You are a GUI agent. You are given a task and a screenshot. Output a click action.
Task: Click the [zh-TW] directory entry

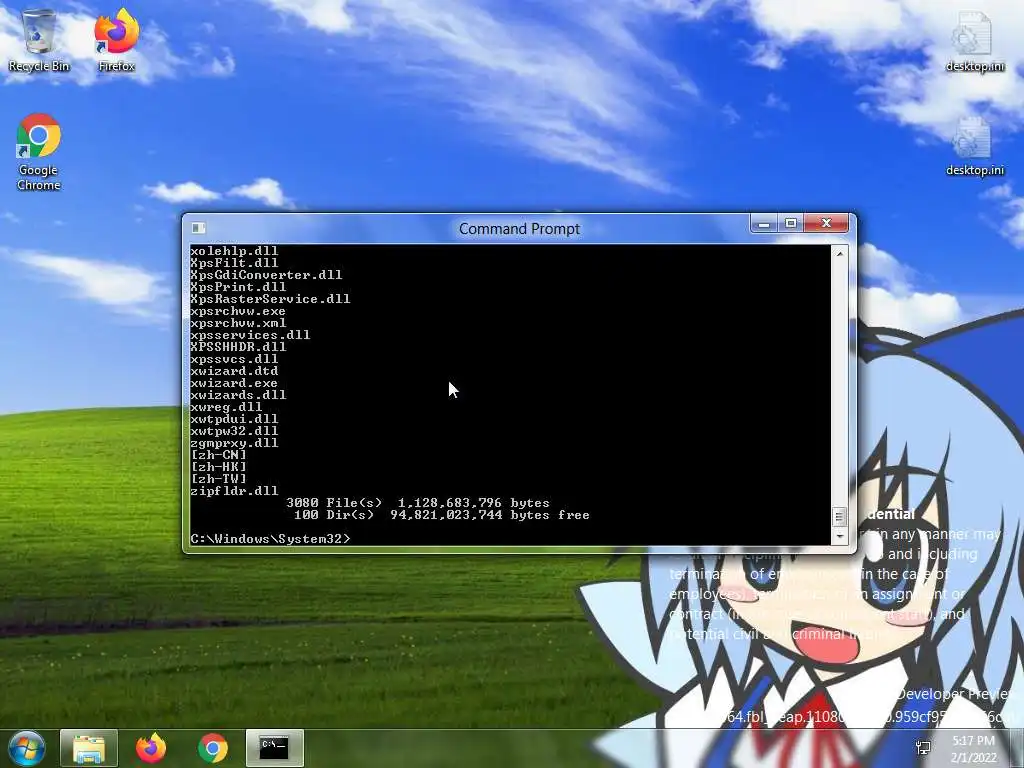click(219, 479)
